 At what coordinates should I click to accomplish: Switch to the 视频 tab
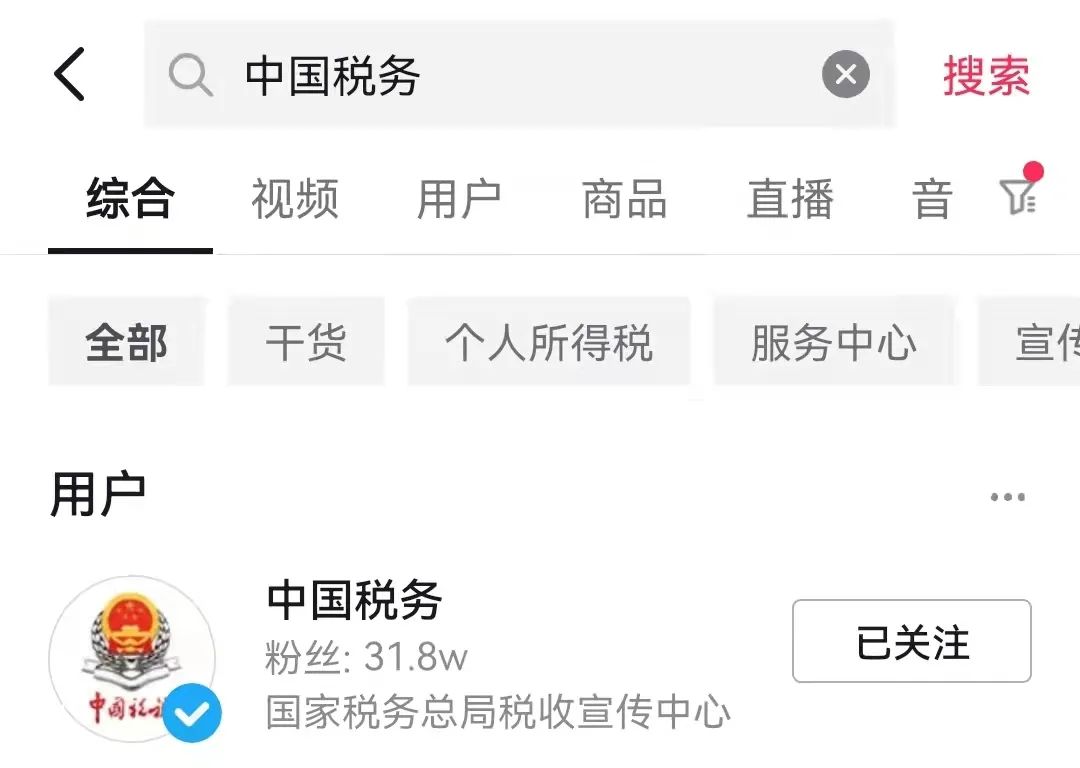coord(295,199)
